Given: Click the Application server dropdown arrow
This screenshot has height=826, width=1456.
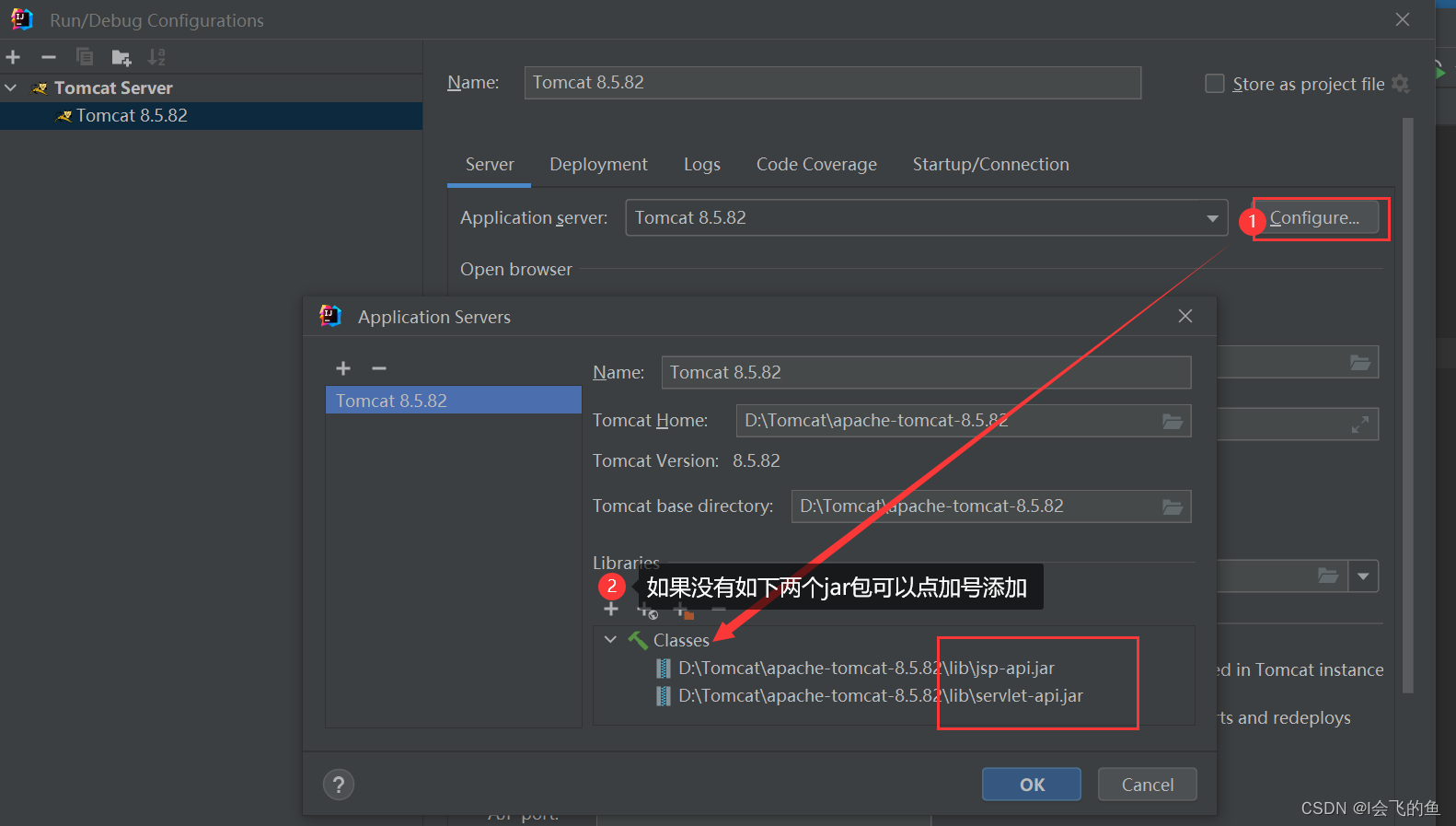Looking at the screenshot, I should (1212, 218).
